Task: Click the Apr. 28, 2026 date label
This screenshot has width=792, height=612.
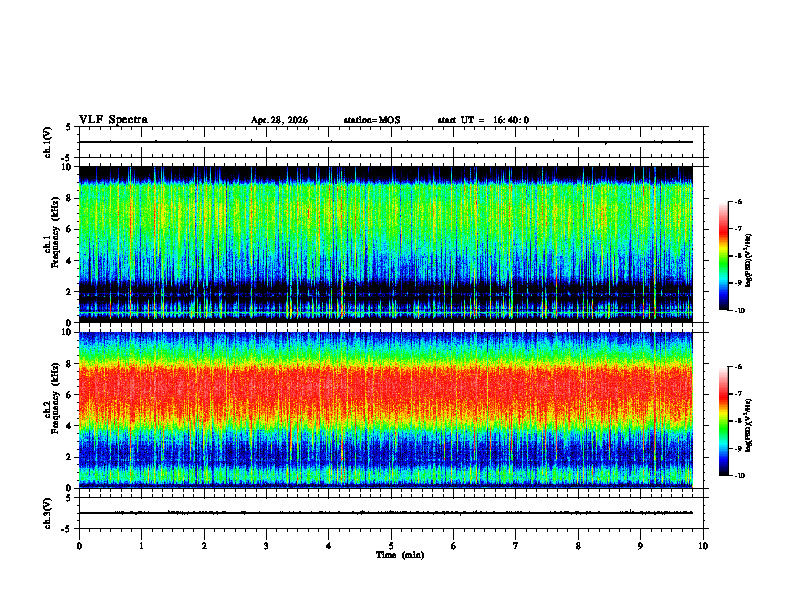Action: click(x=279, y=120)
